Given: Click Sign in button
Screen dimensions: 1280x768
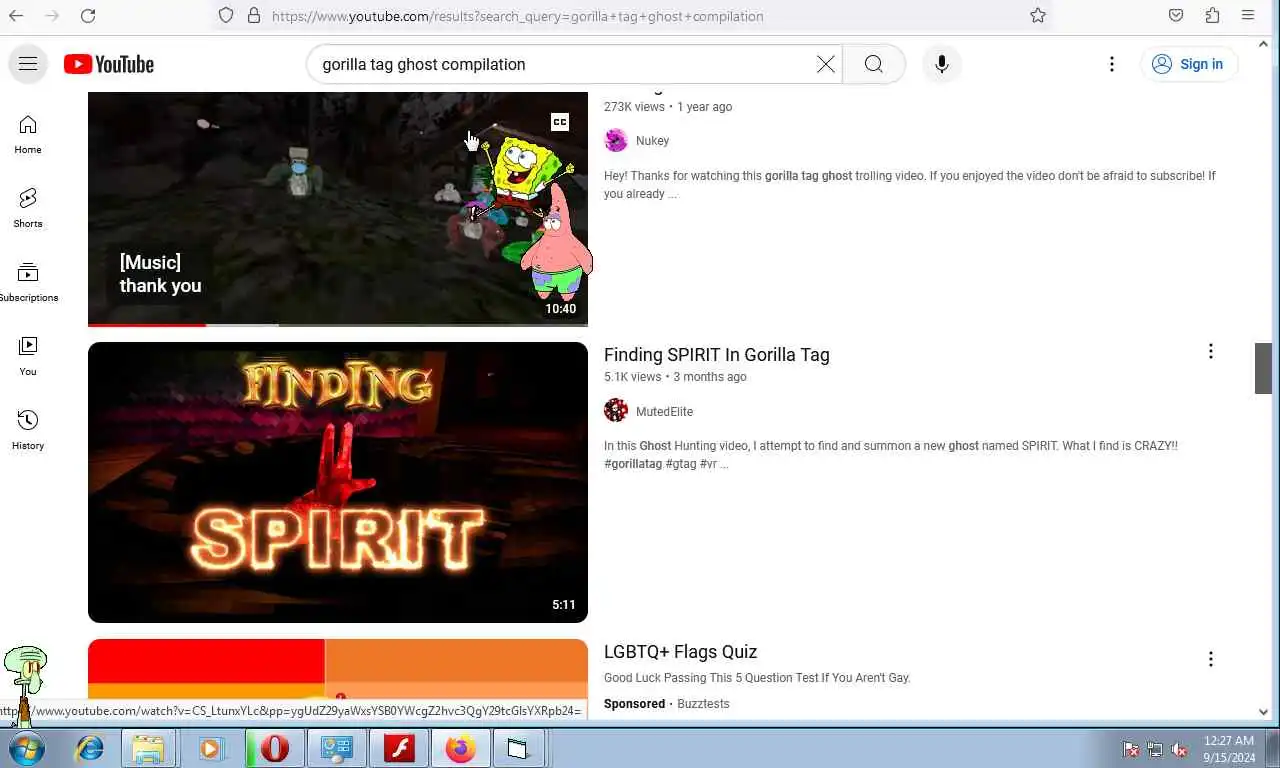Looking at the screenshot, I should click(1189, 64).
